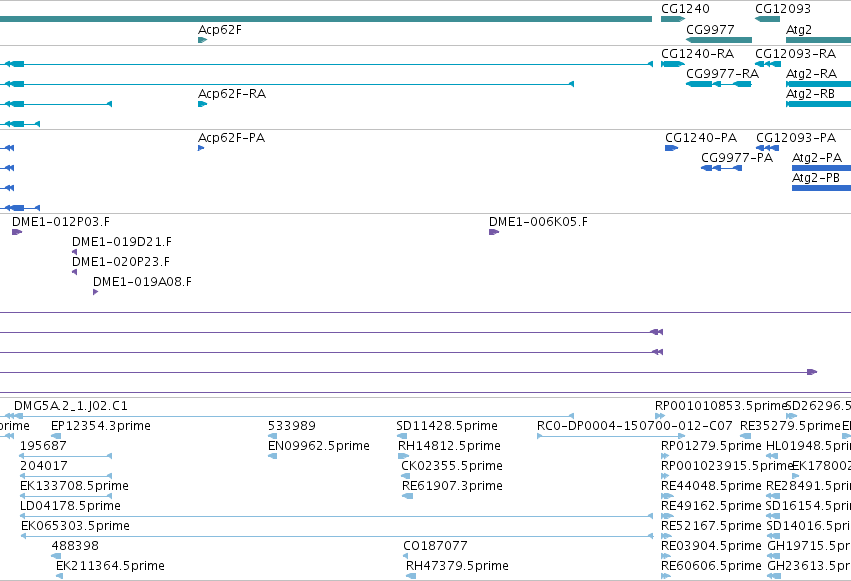Click the DME1-006K05.F feature arrow
Screen dimensions: 851x581
coord(494,232)
